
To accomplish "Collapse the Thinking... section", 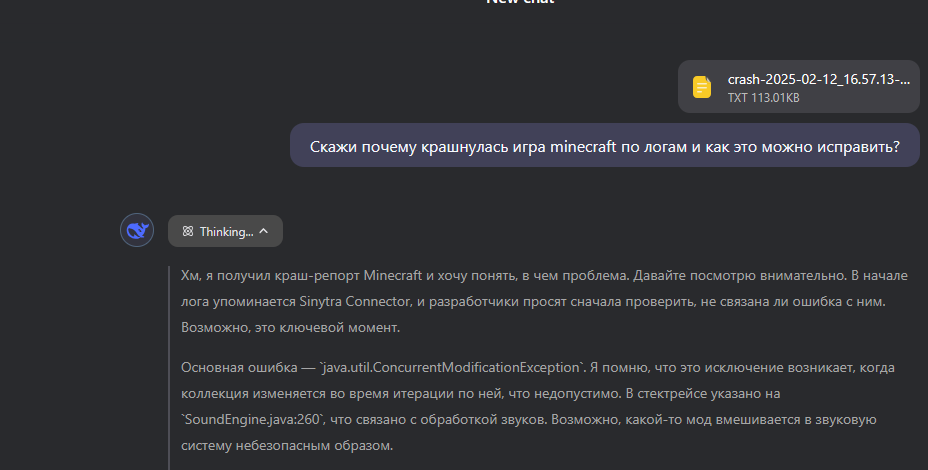I will 225,231.
